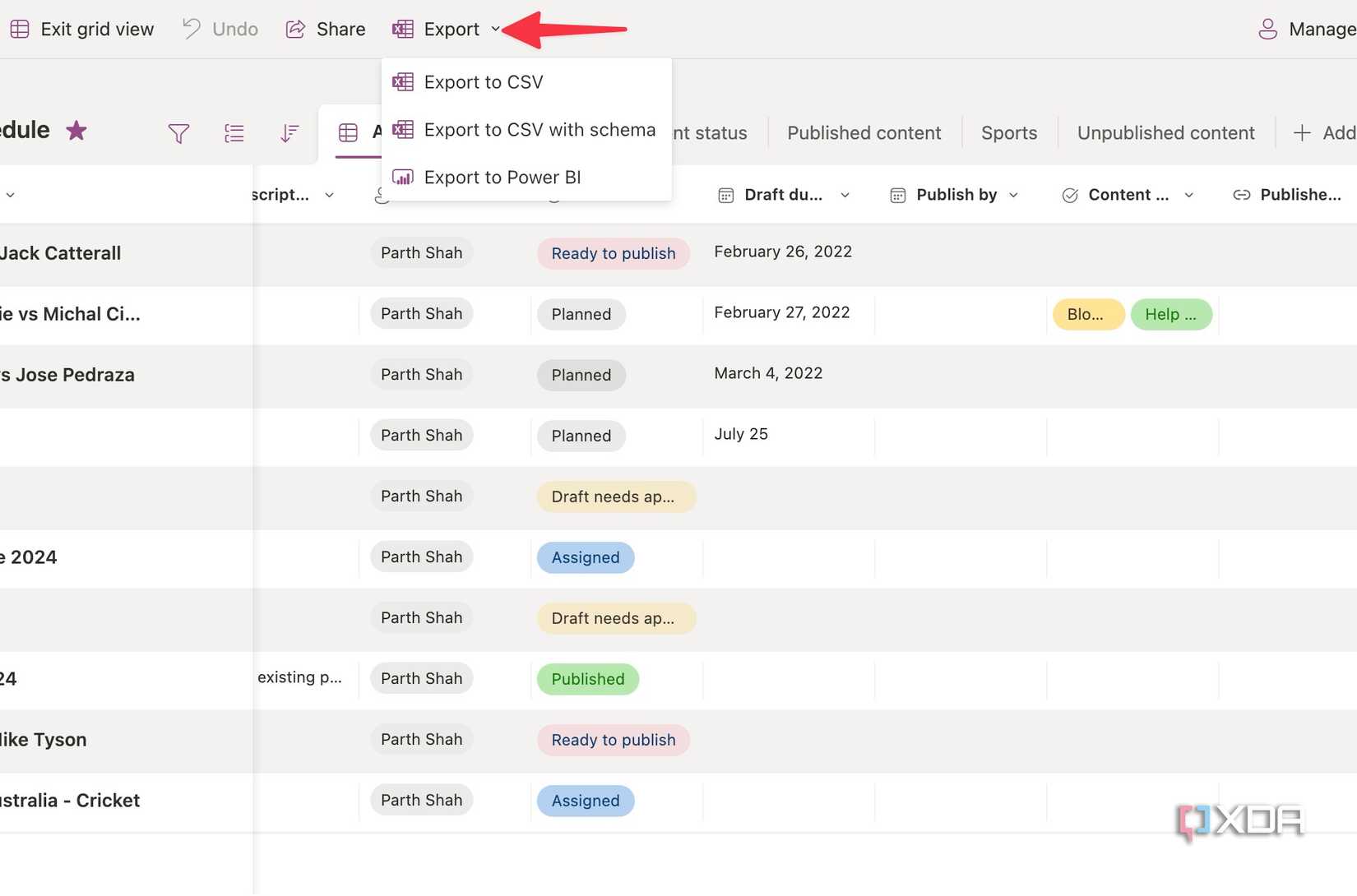Click the Published status pill
This screenshot has width=1357, height=896.
(587, 679)
